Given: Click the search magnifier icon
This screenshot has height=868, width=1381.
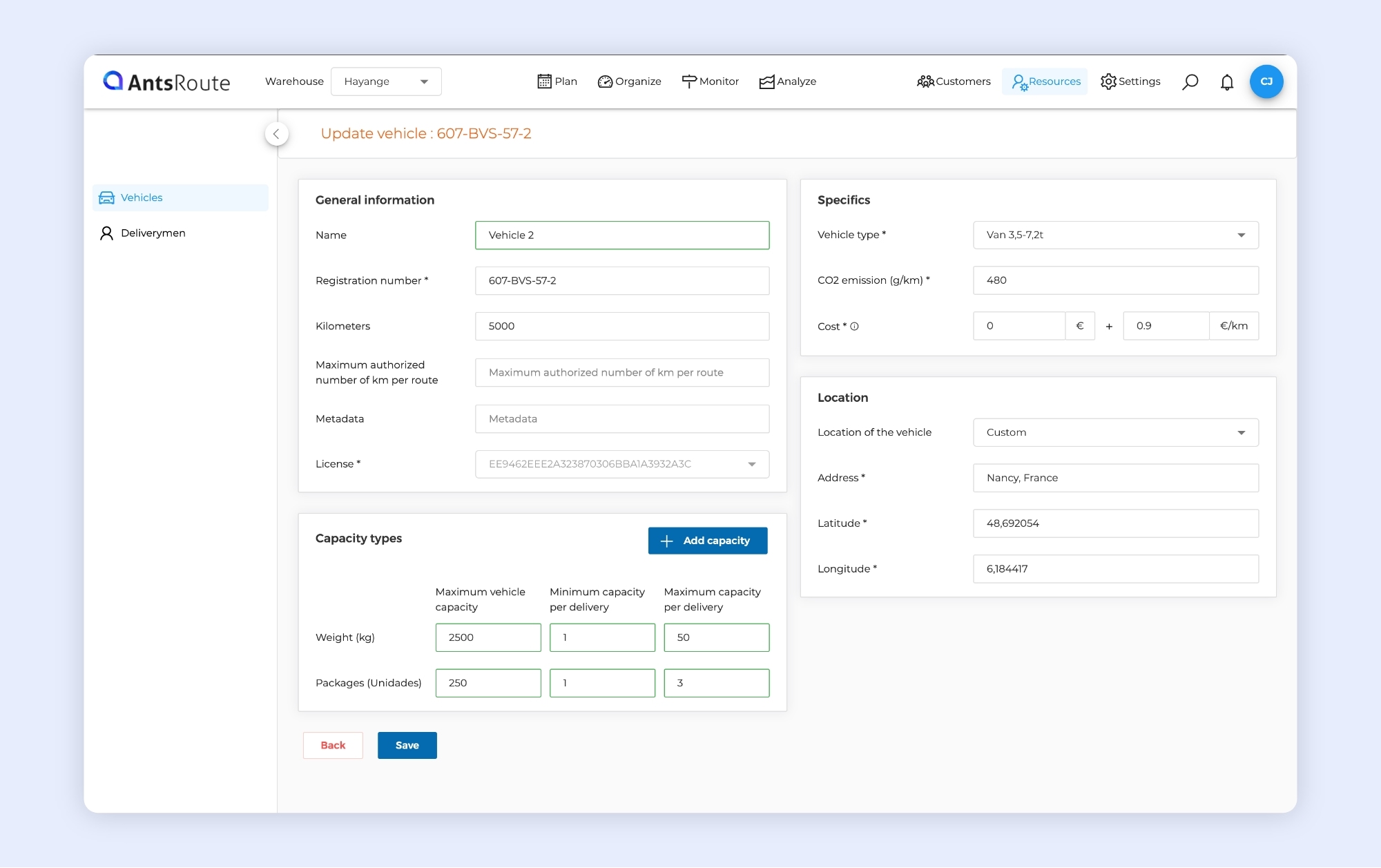Looking at the screenshot, I should click(x=1190, y=82).
